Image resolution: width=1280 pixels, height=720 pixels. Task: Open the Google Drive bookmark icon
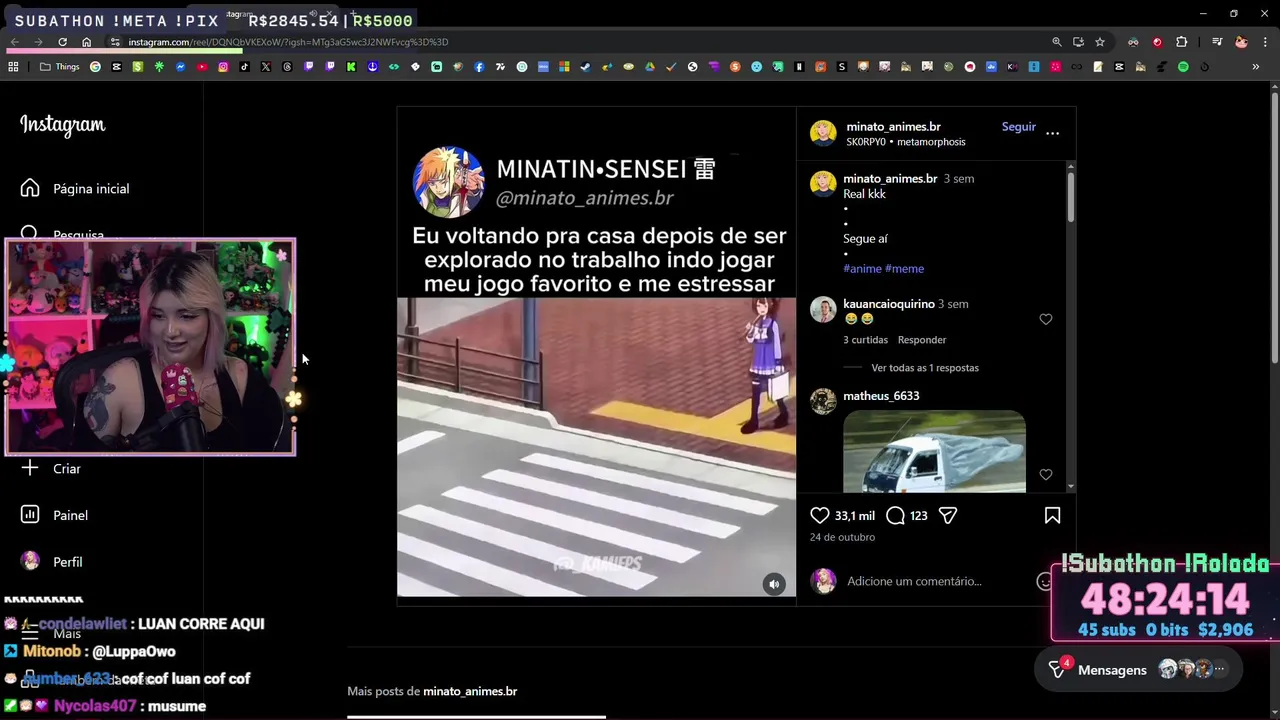pos(650,67)
